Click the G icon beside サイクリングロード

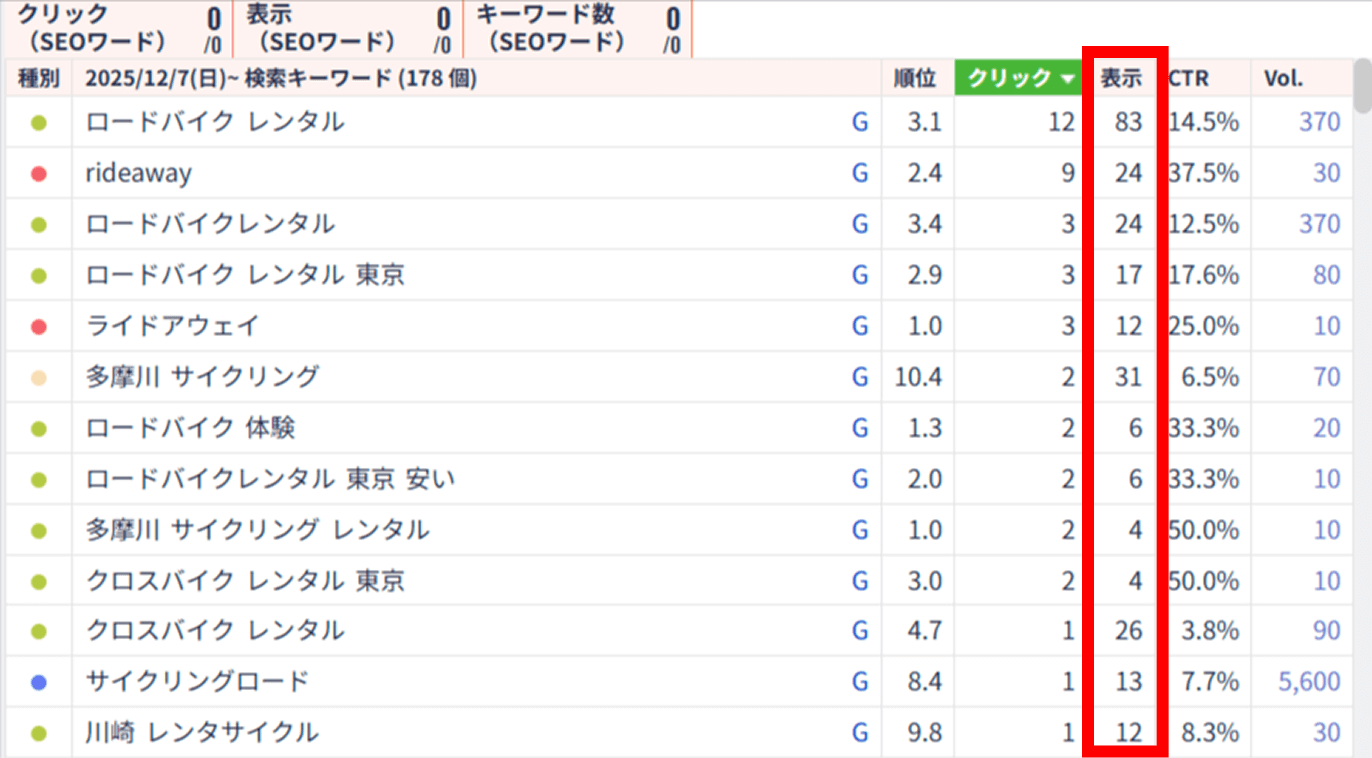[x=859, y=682]
